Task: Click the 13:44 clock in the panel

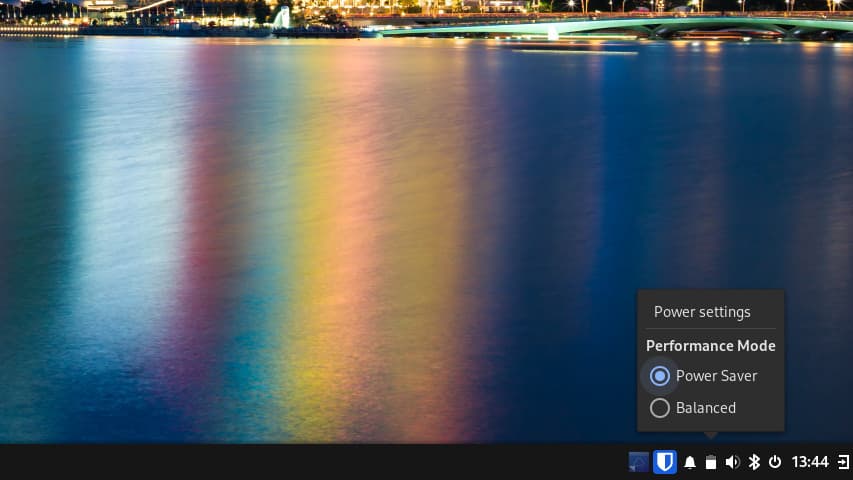Action: tap(810, 462)
